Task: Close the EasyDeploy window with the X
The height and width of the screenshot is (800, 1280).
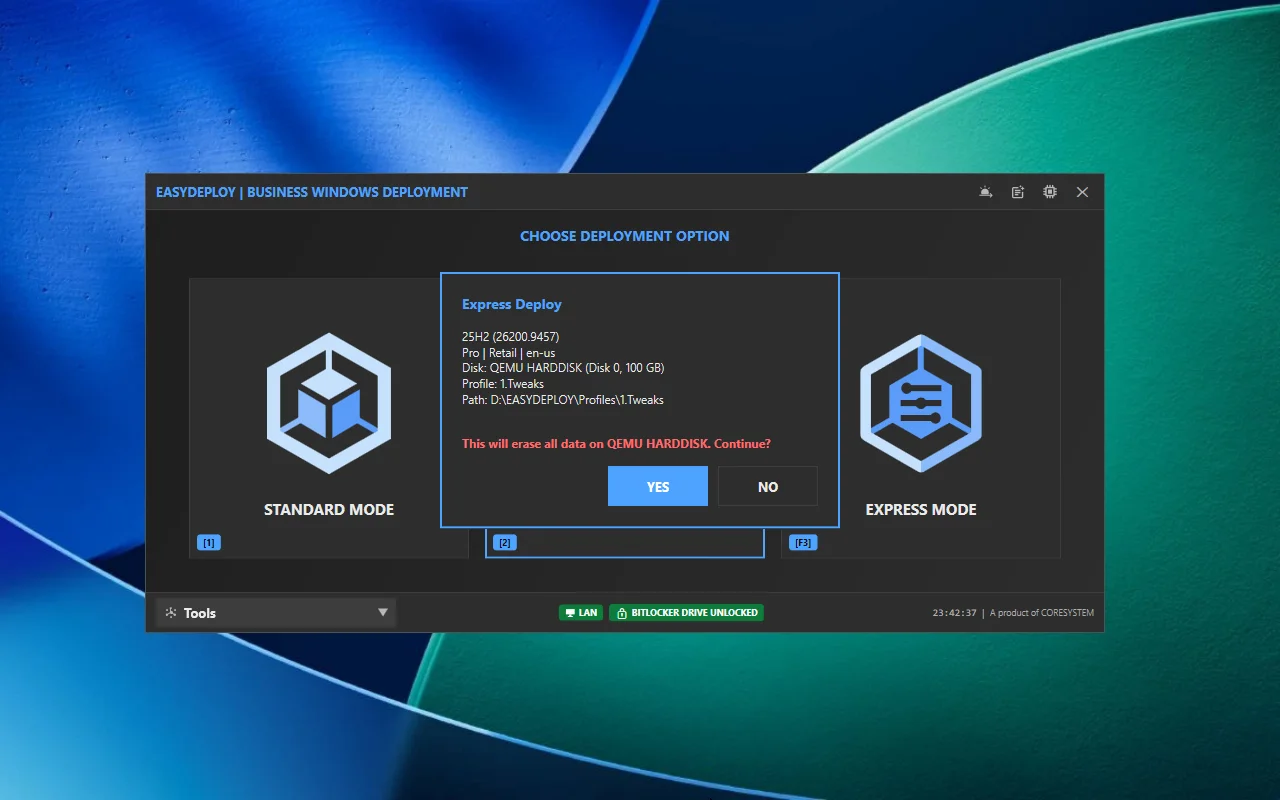Action: 1082,192
